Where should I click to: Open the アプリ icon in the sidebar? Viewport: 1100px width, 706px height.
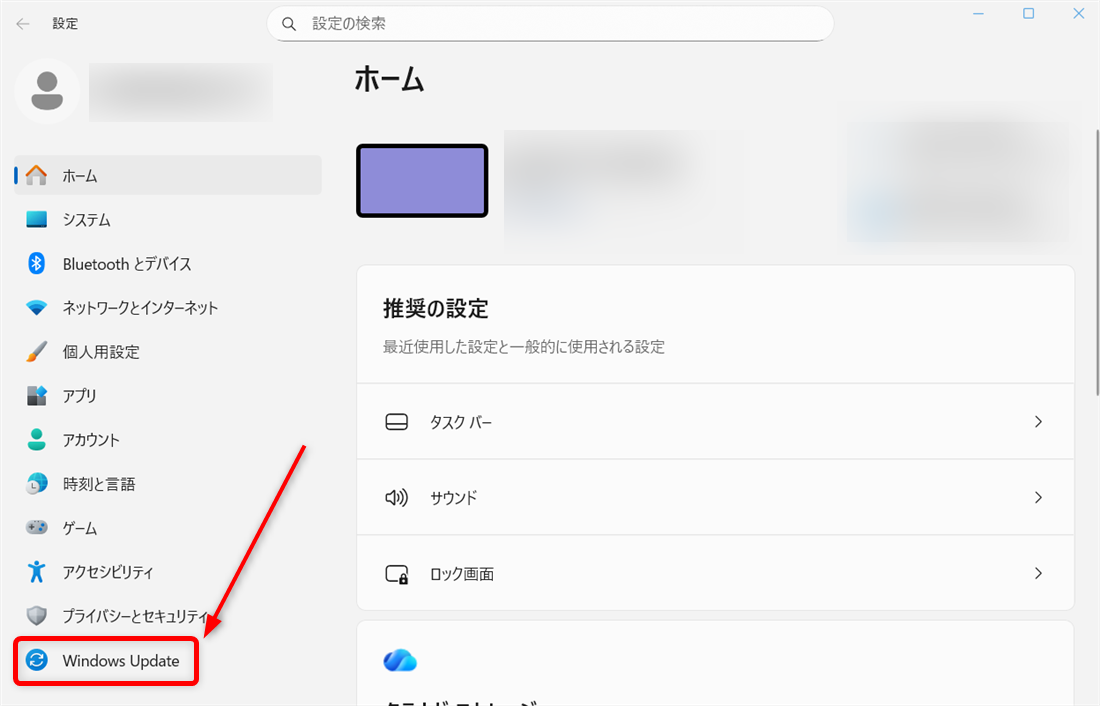click(x=36, y=395)
